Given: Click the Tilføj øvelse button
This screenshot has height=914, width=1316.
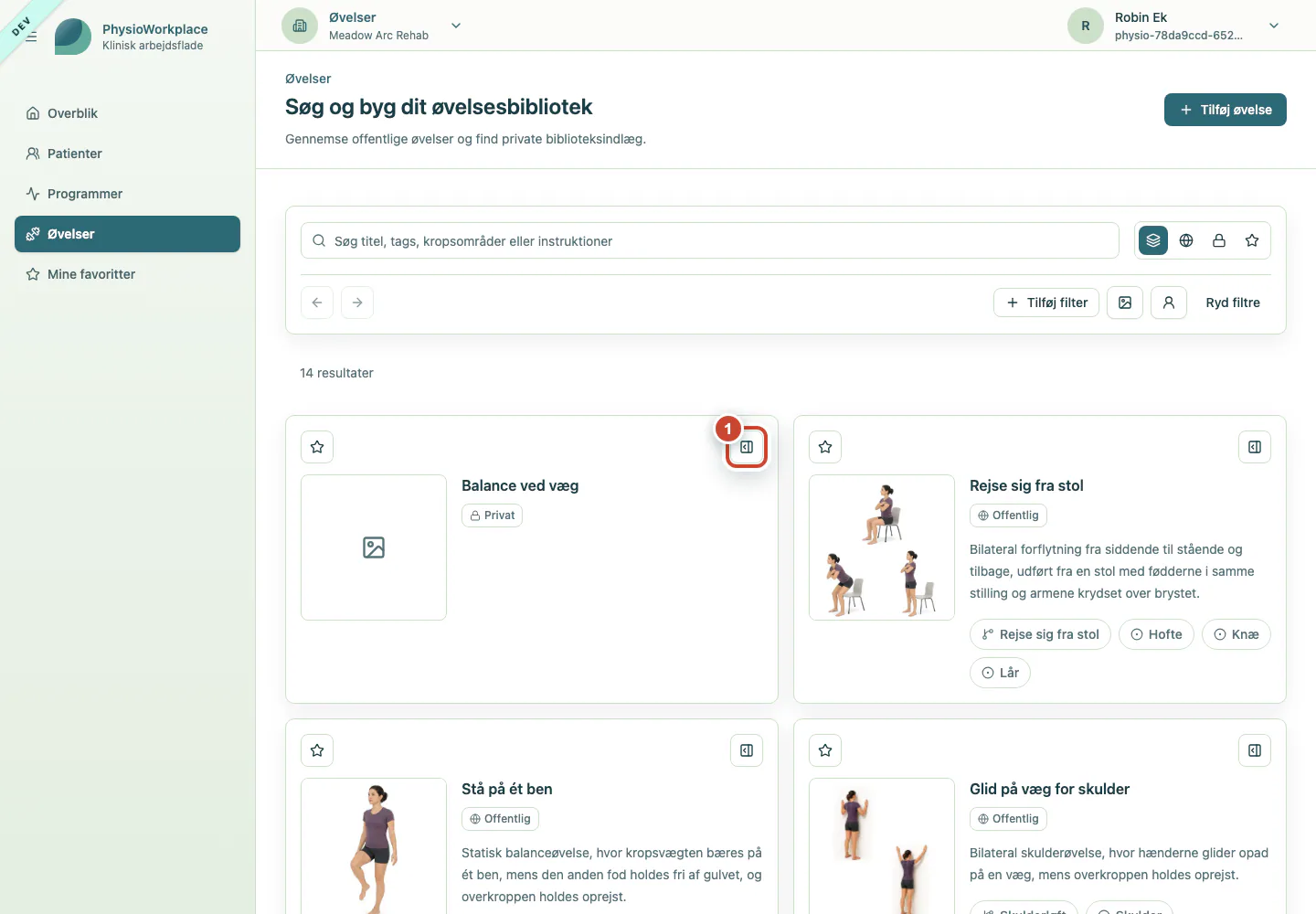Looking at the screenshot, I should coord(1226,110).
